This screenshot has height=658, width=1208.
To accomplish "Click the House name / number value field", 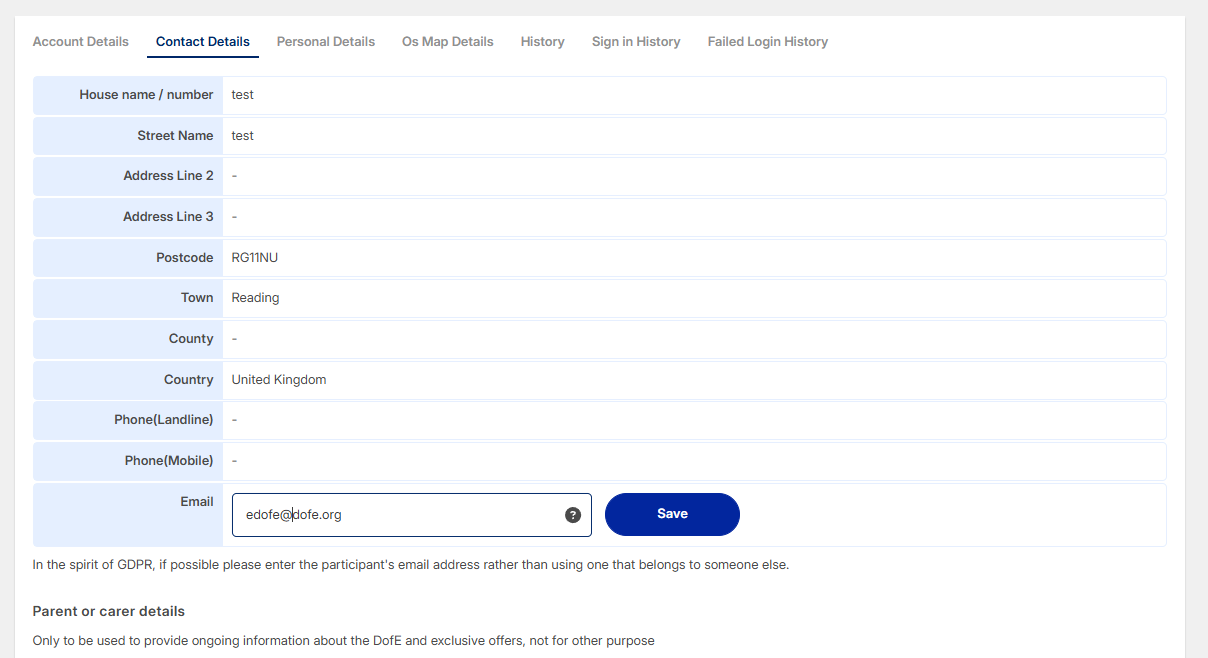I will click(693, 95).
